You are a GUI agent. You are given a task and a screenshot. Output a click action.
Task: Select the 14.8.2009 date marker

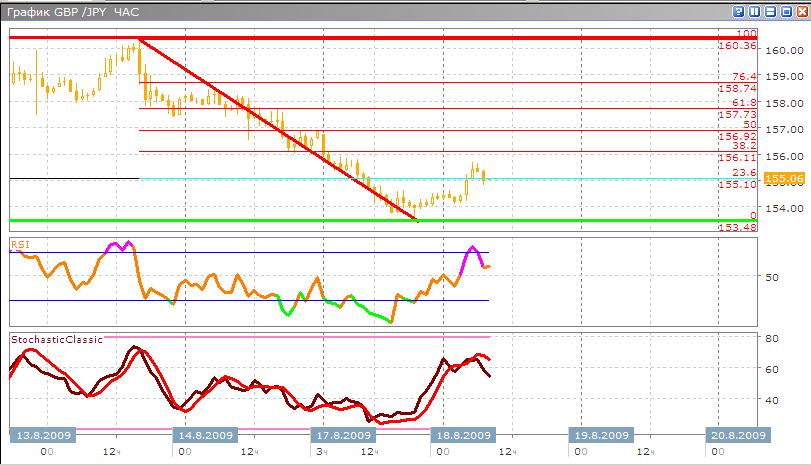[x=206, y=435]
